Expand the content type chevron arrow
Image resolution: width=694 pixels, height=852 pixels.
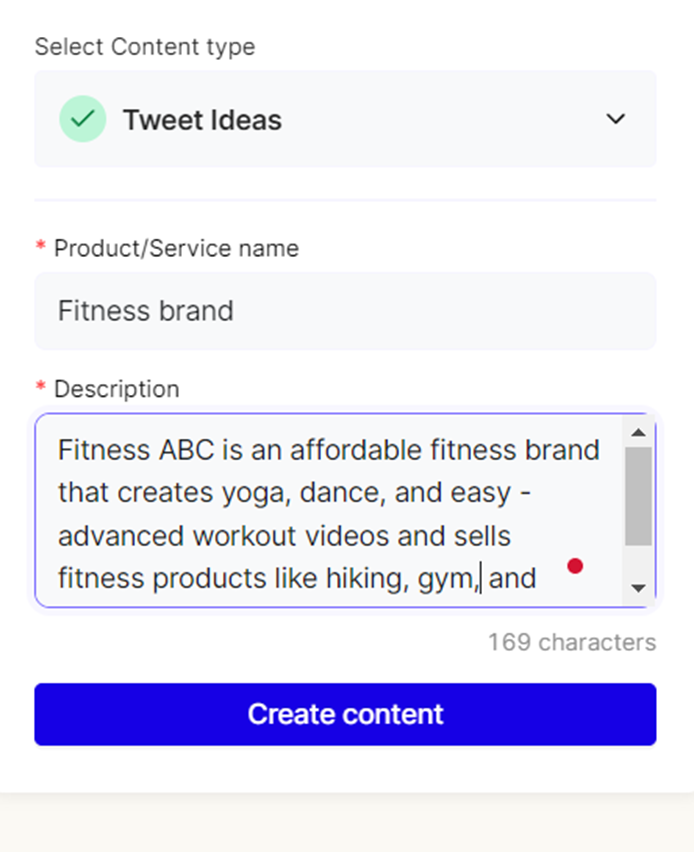click(x=616, y=119)
